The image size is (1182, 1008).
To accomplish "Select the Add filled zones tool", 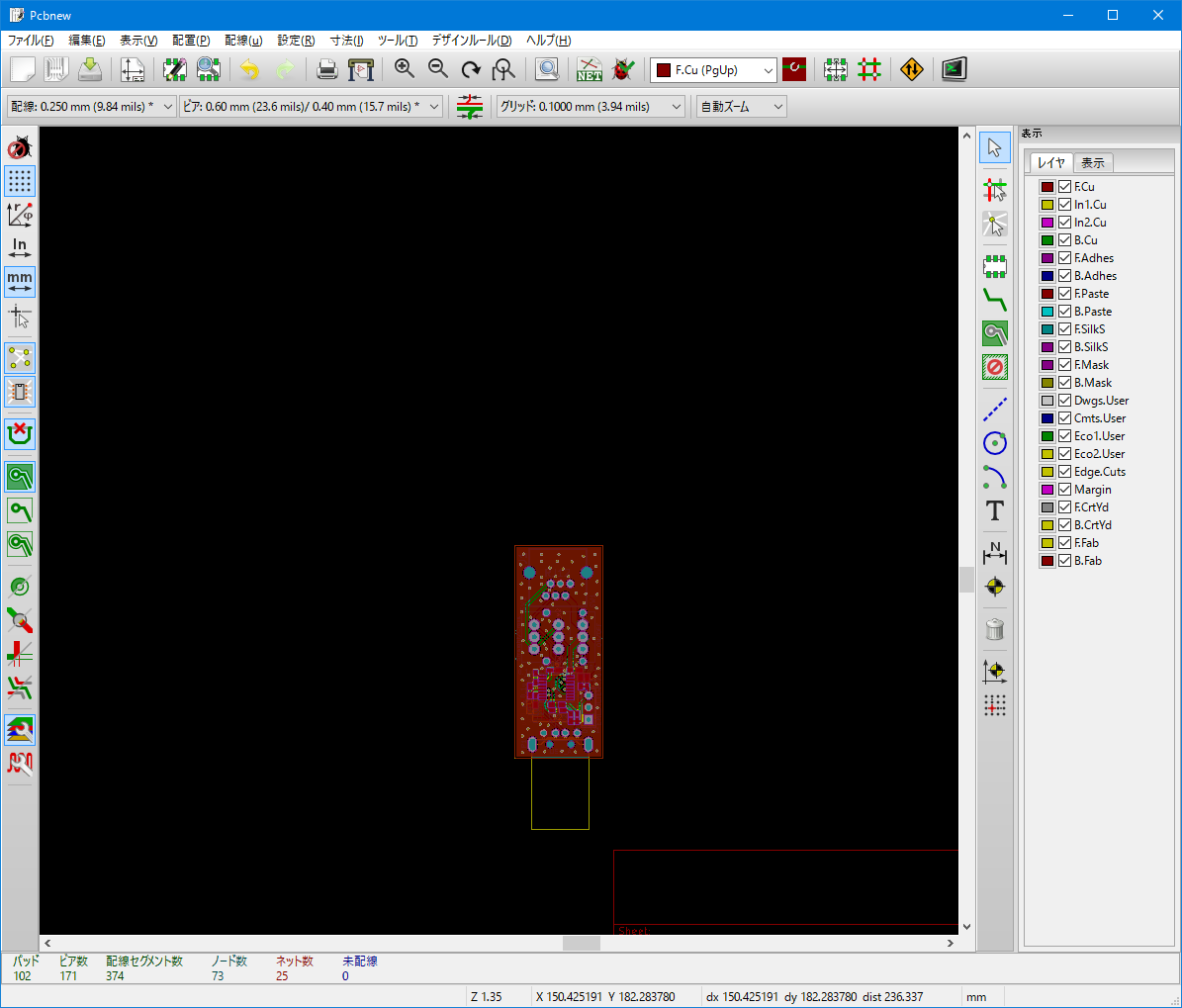I will (x=995, y=333).
